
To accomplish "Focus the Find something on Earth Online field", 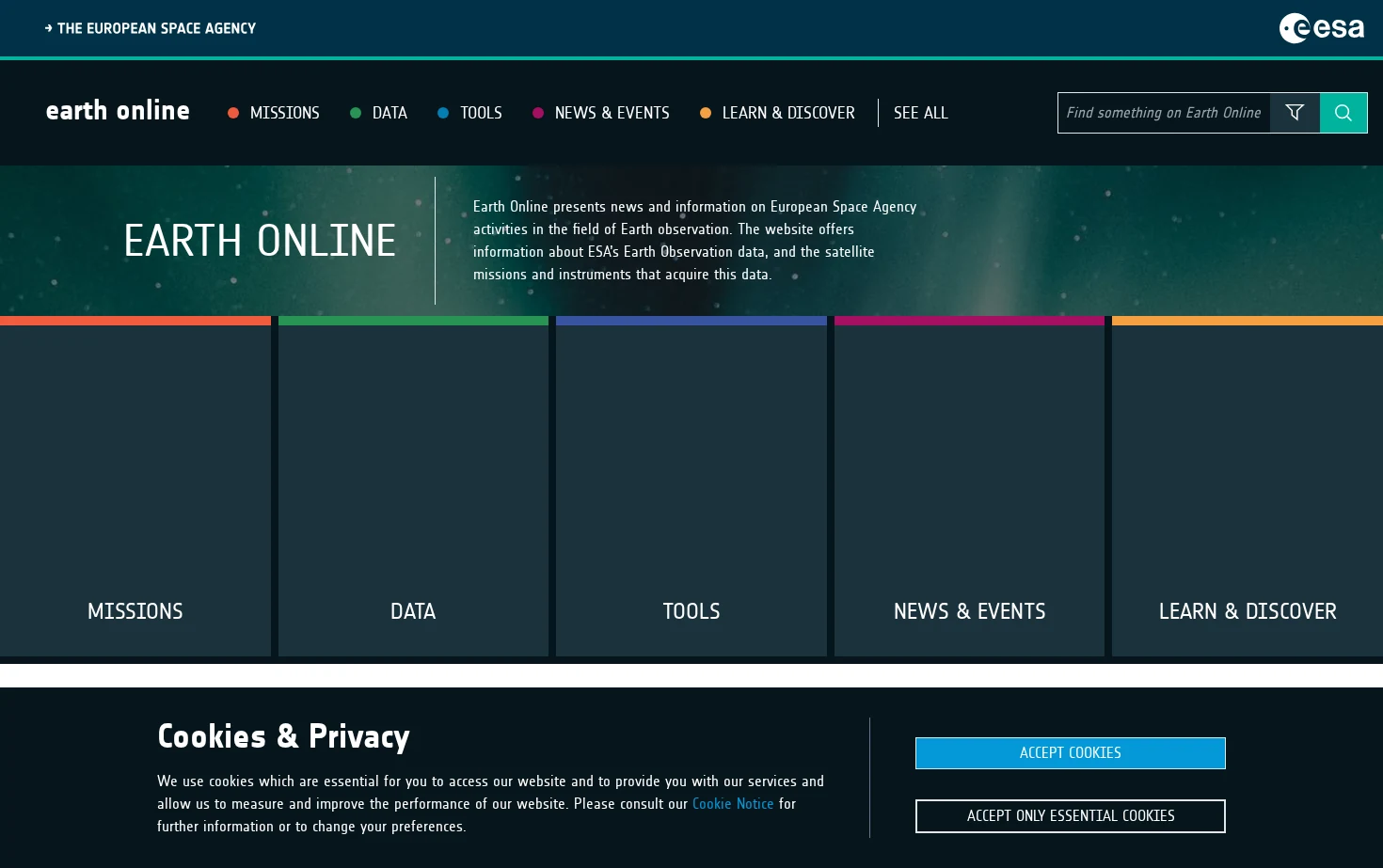I will [x=1164, y=113].
